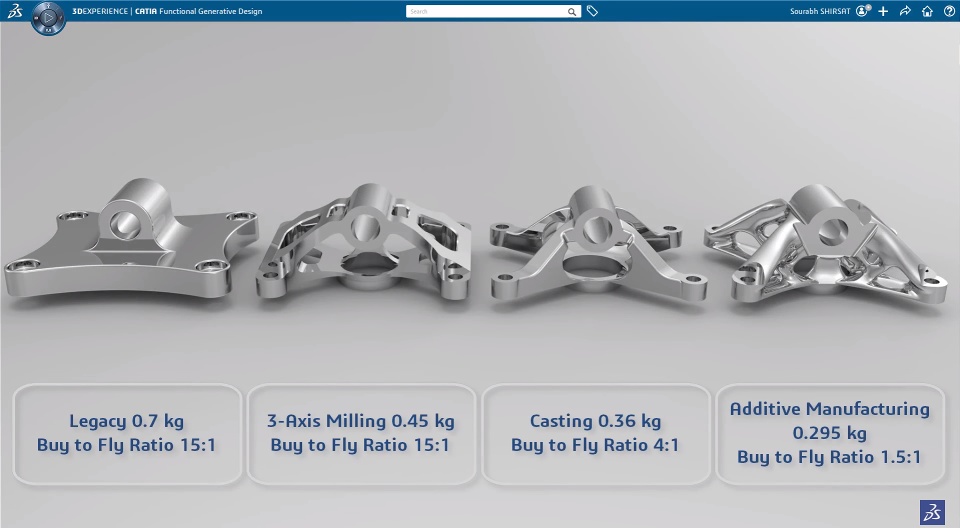The image size is (960, 528).
Task: Click the Sourabh SHIRSAT user name
Action: click(820, 11)
